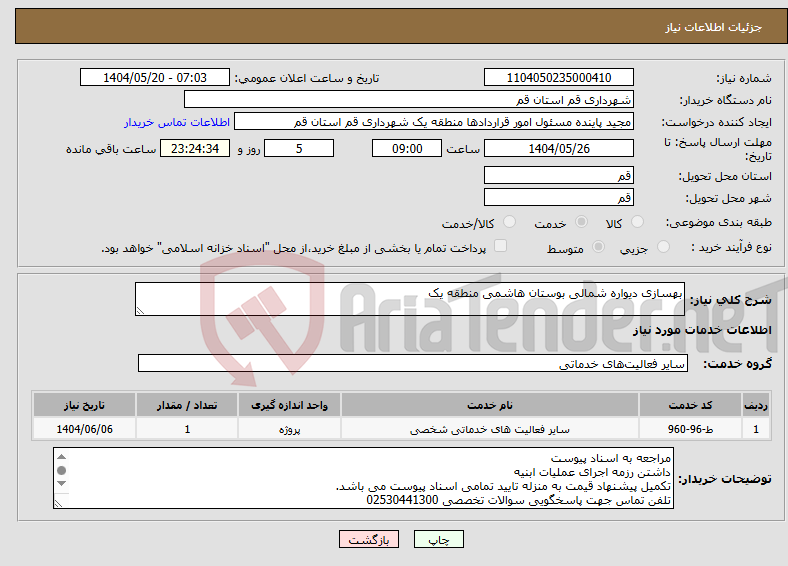The image size is (788, 566).
Task: Select the خدمت radio button
Action: click(x=581, y=222)
